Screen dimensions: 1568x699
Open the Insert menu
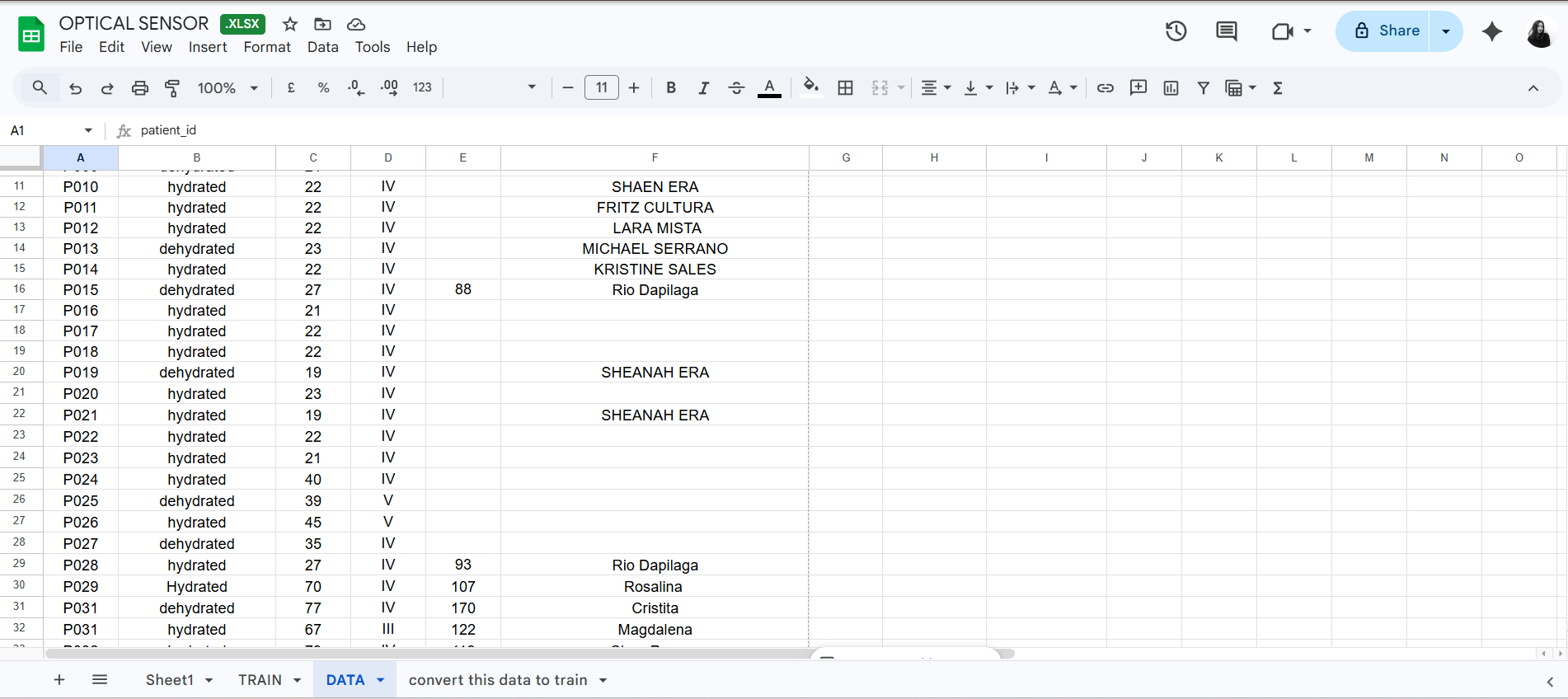(208, 47)
